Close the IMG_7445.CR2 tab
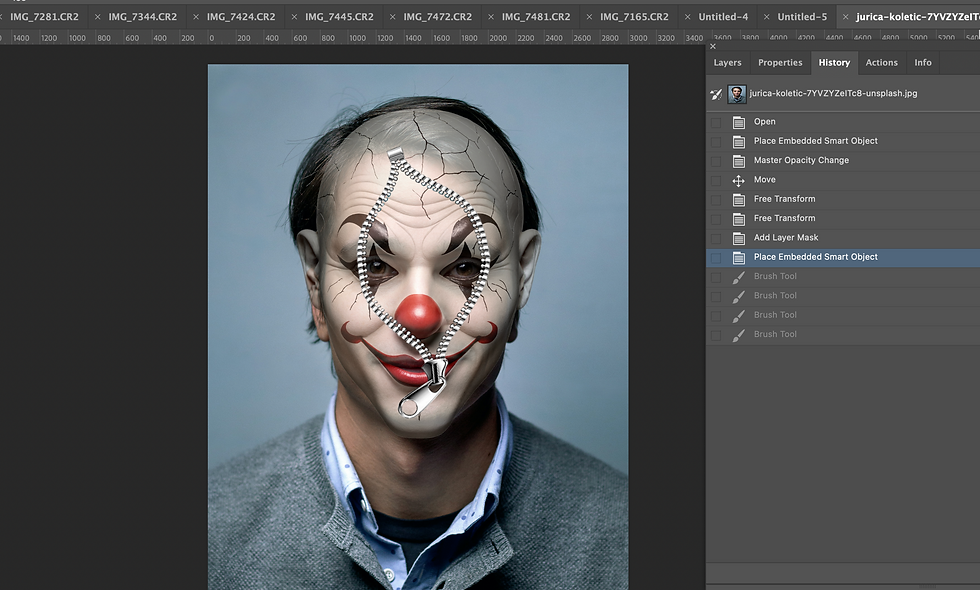This screenshot has width=980, height=590. [294, 17]
